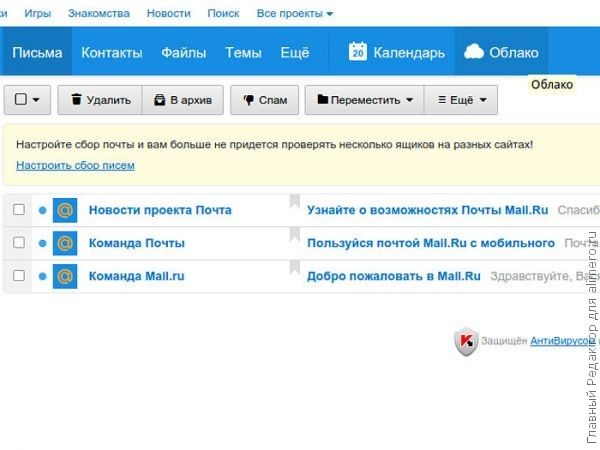600x450 pixels.
Task: Click avatar of Команда Mail.ru
Action: click(x=65, y=276)
